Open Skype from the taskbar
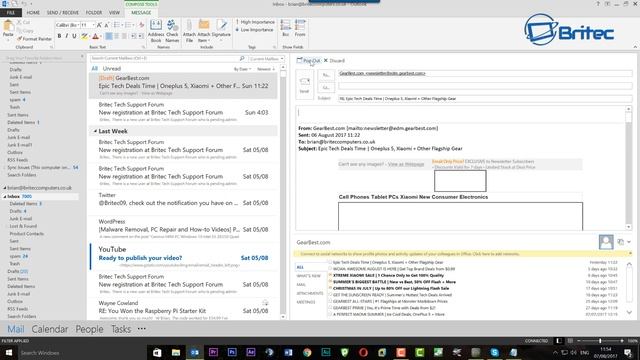The width and height of the screenshot is (640, 360). click(x=495, y=352)
